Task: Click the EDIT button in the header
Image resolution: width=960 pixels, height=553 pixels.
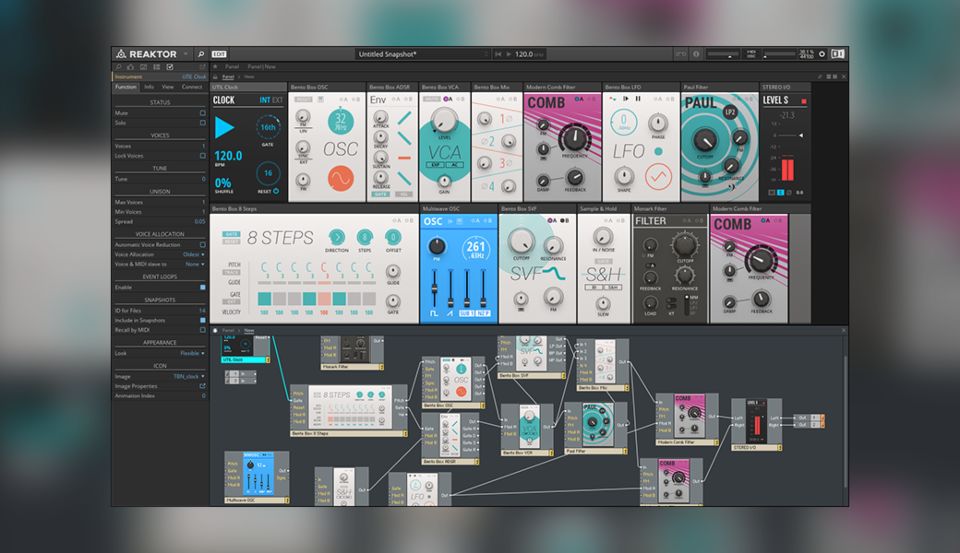Action: click(219, 54)
